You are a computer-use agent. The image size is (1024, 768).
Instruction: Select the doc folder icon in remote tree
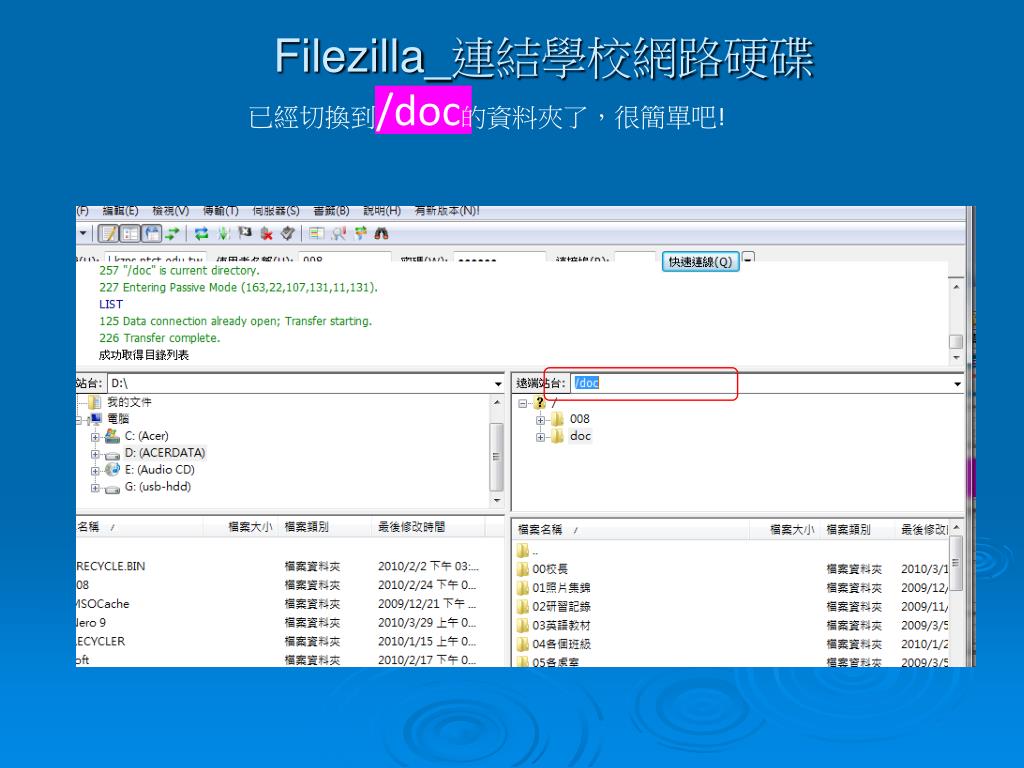coord(557,436)
